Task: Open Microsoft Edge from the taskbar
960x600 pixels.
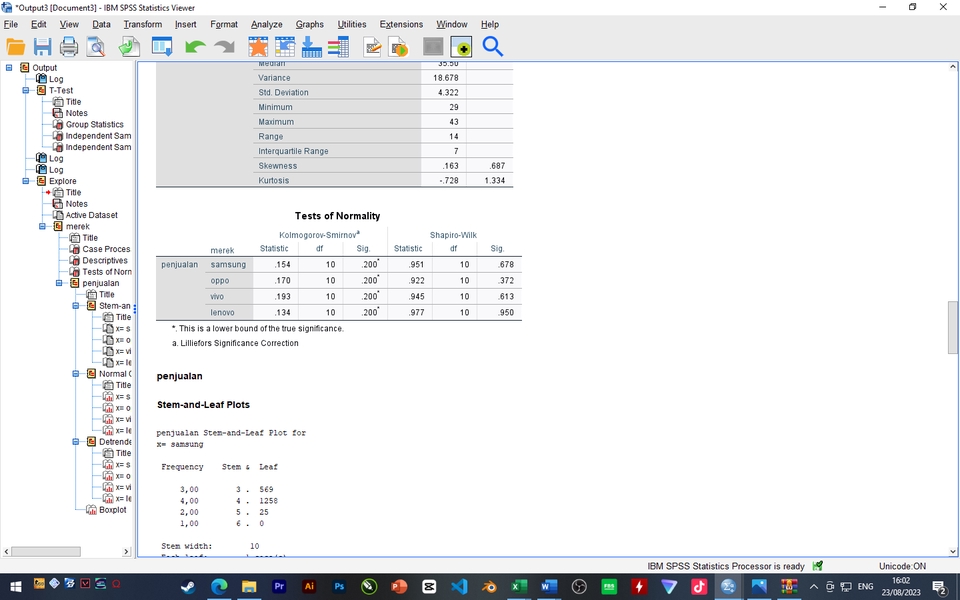Action: coord(219,587)
